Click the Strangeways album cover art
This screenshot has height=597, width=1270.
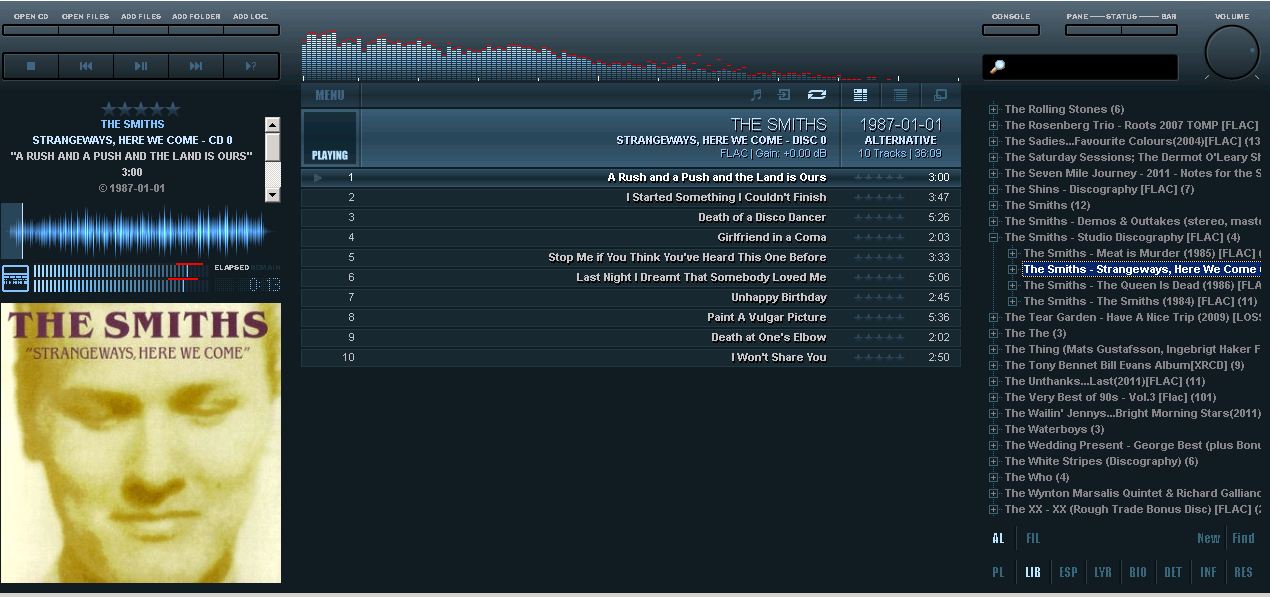pos(141,443)
